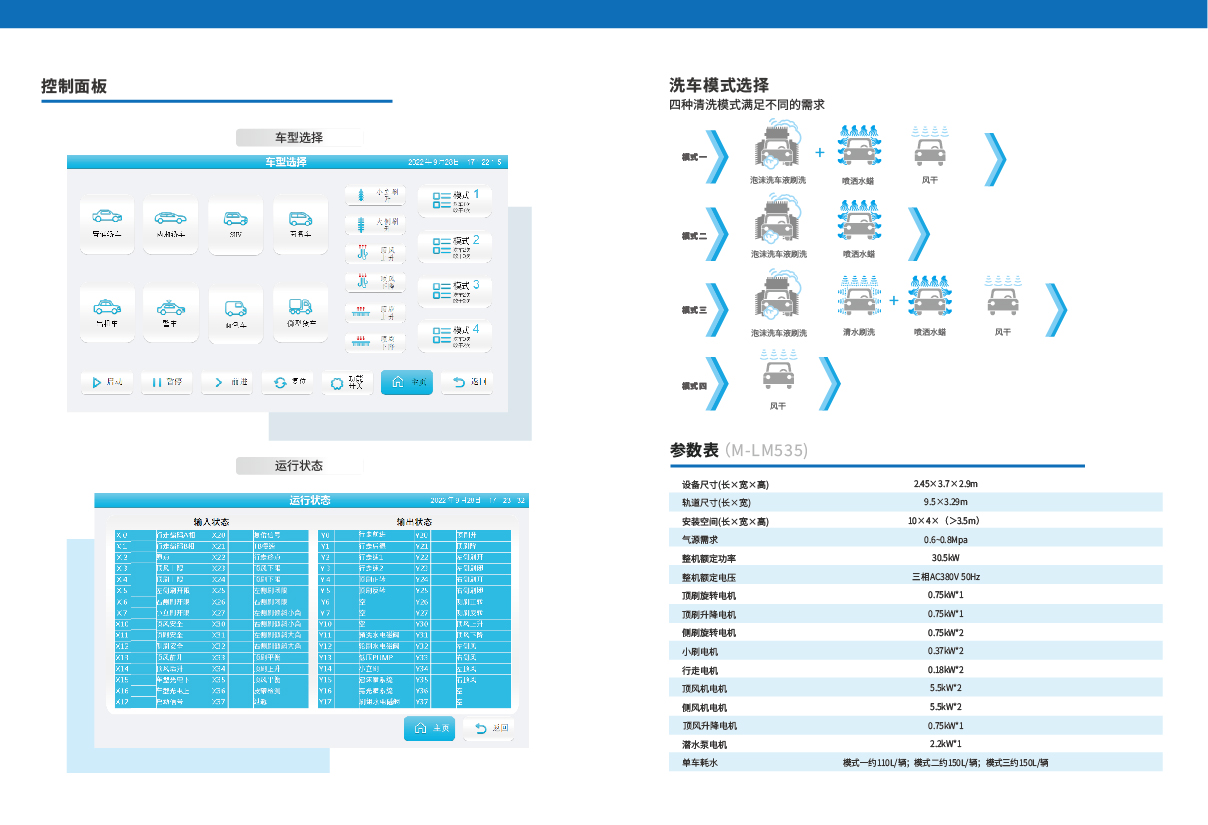Choose the small truck vehicle type
1208x825 pixels.
[301, 314]
